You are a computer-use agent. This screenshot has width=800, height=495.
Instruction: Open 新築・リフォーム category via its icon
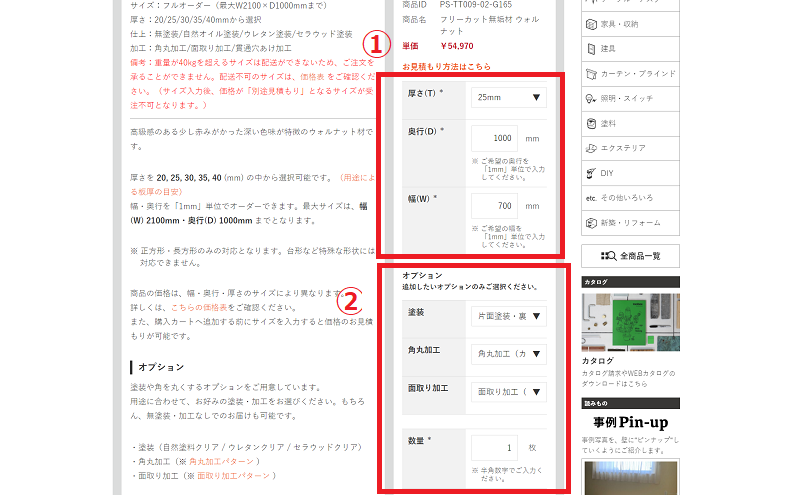click(592, 223)
